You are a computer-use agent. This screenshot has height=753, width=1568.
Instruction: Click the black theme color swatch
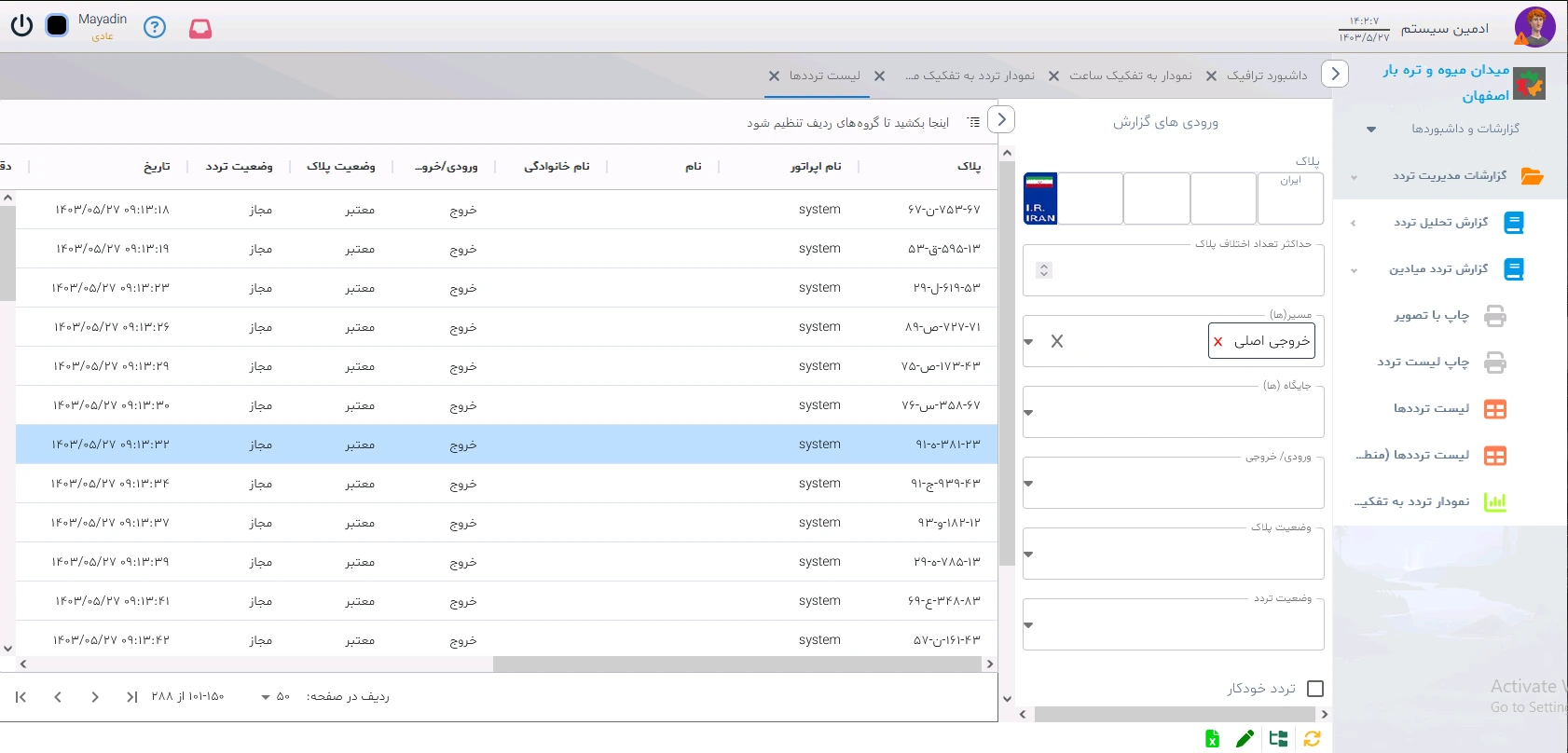point(57,26)
